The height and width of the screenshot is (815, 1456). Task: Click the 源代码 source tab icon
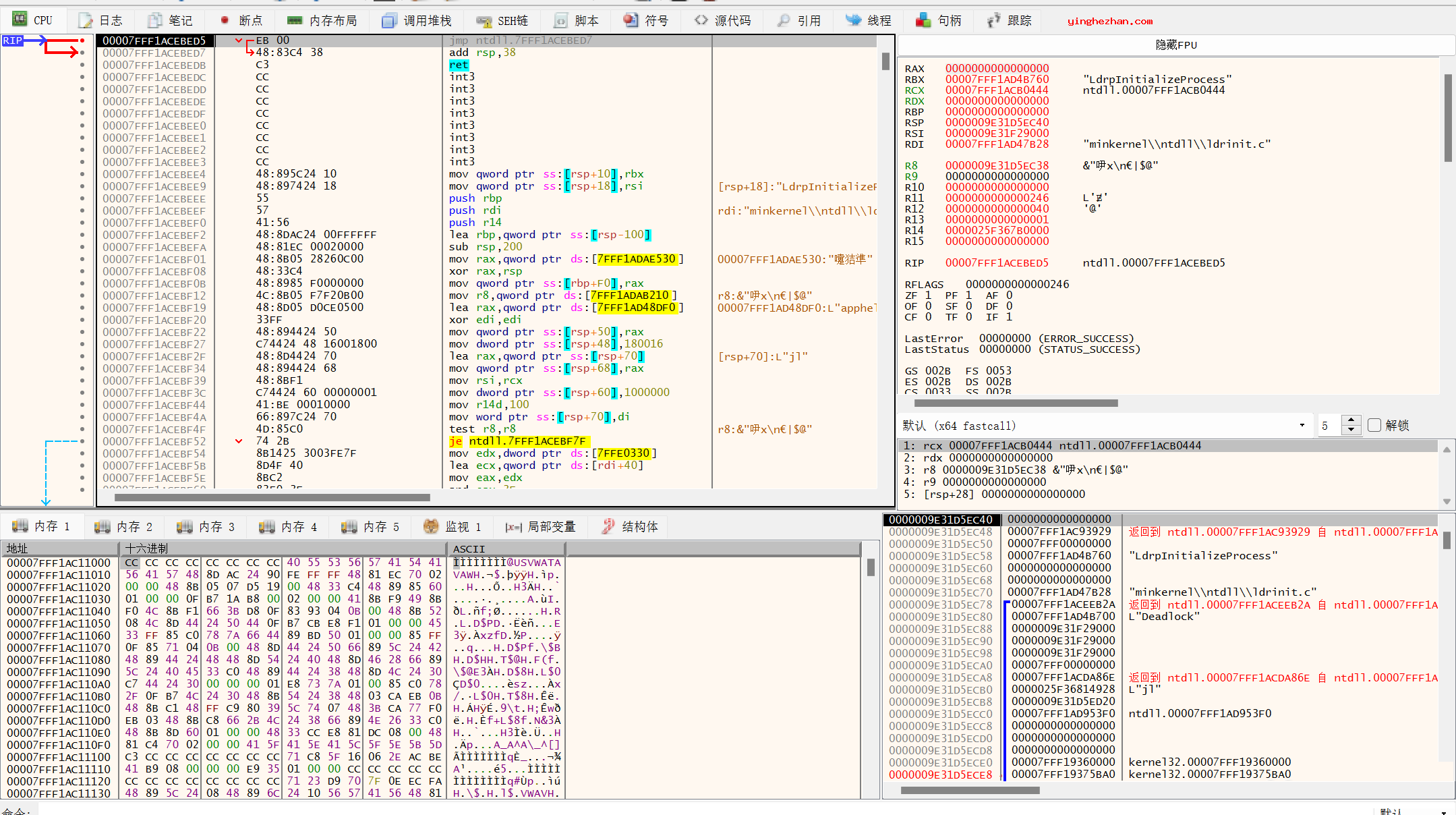[701, 20]
